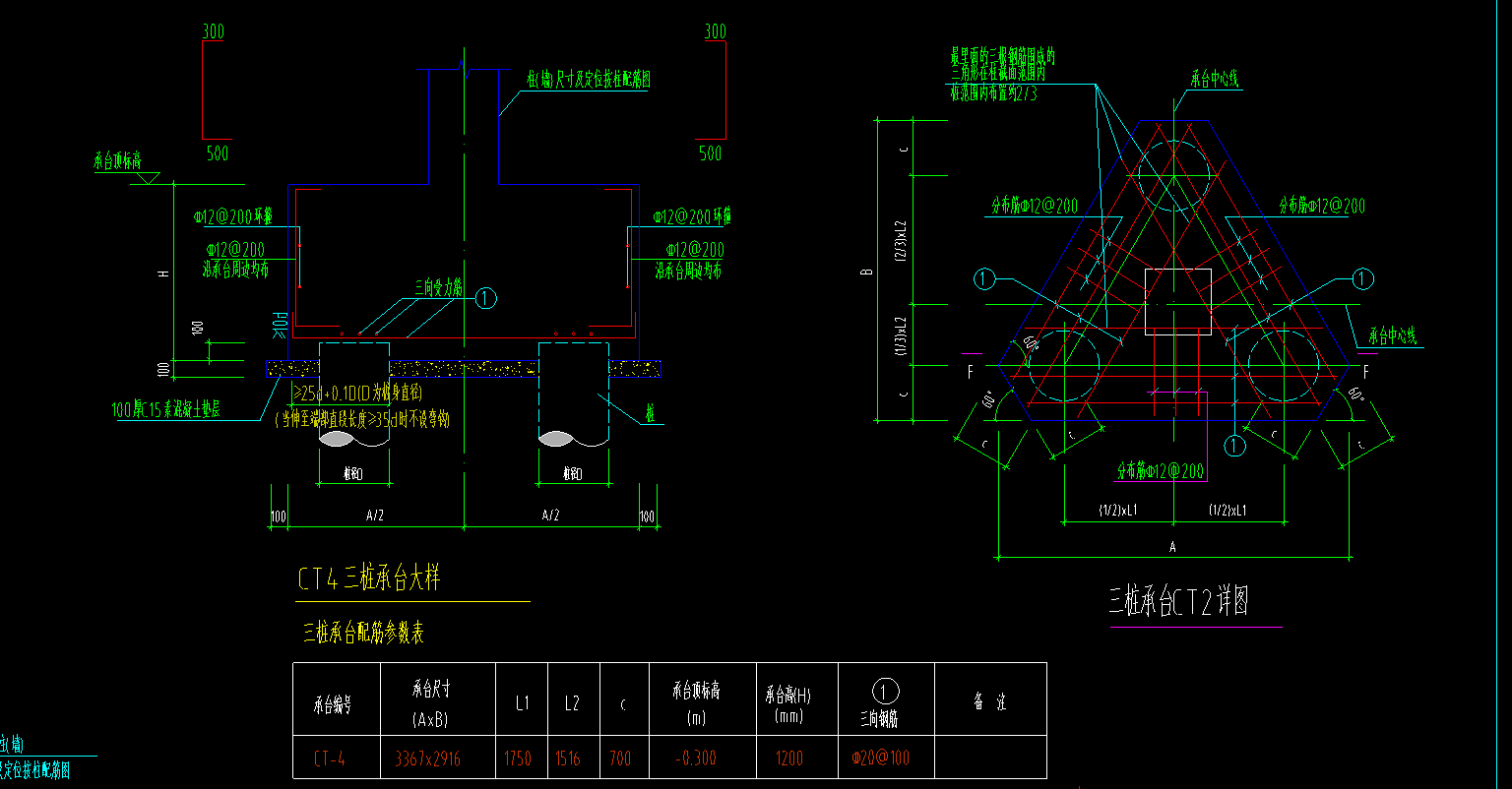Click the blue ≥10d anchorage text
The image size is (1512, 789).
(x=280, y=324)
